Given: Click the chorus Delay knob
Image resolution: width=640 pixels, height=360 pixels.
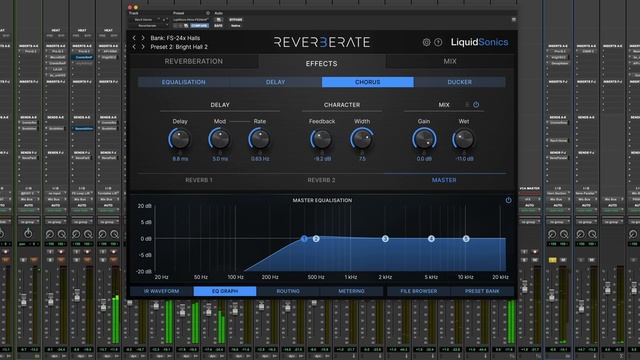Looking at the screenshot, I should [180, 139].
